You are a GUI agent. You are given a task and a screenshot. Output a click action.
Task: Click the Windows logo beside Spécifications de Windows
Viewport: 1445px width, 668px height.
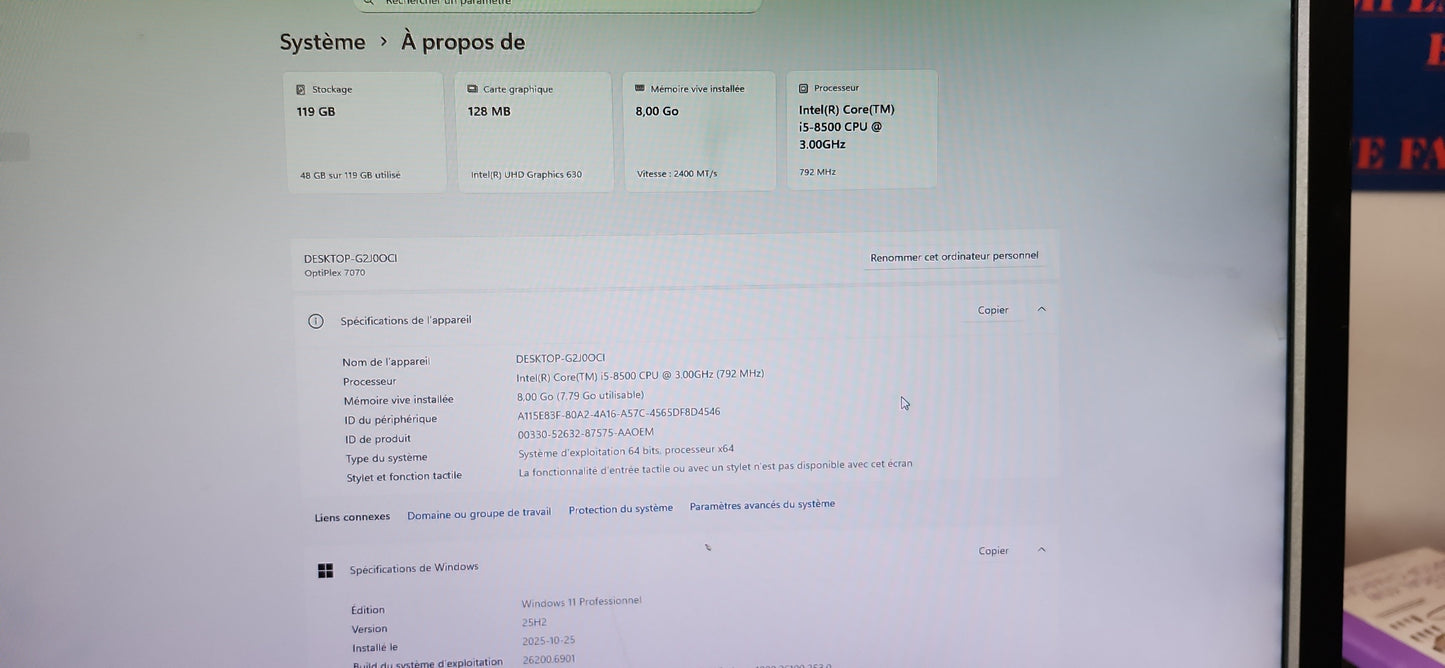pyautogui.click(x=325, y=568)
